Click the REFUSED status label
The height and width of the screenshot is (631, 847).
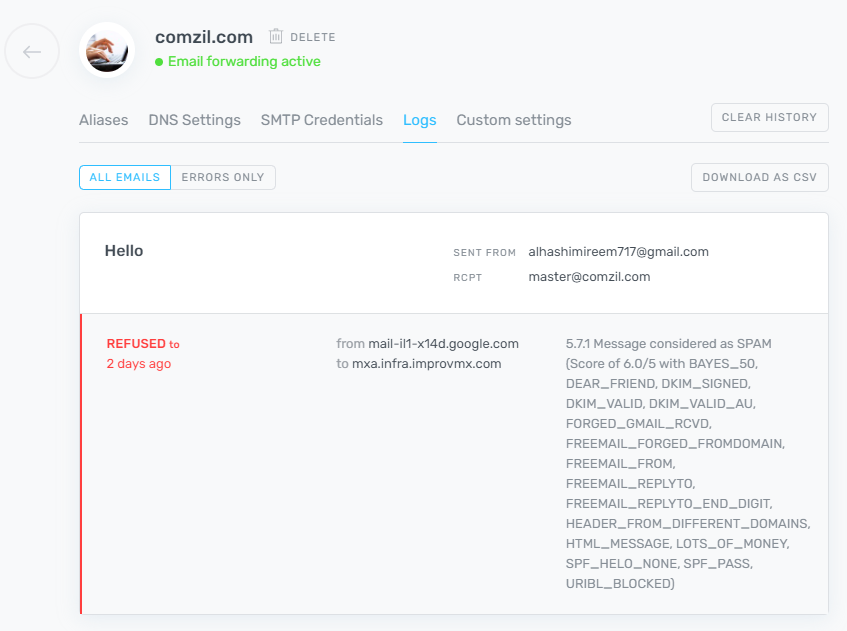[136, 344]
